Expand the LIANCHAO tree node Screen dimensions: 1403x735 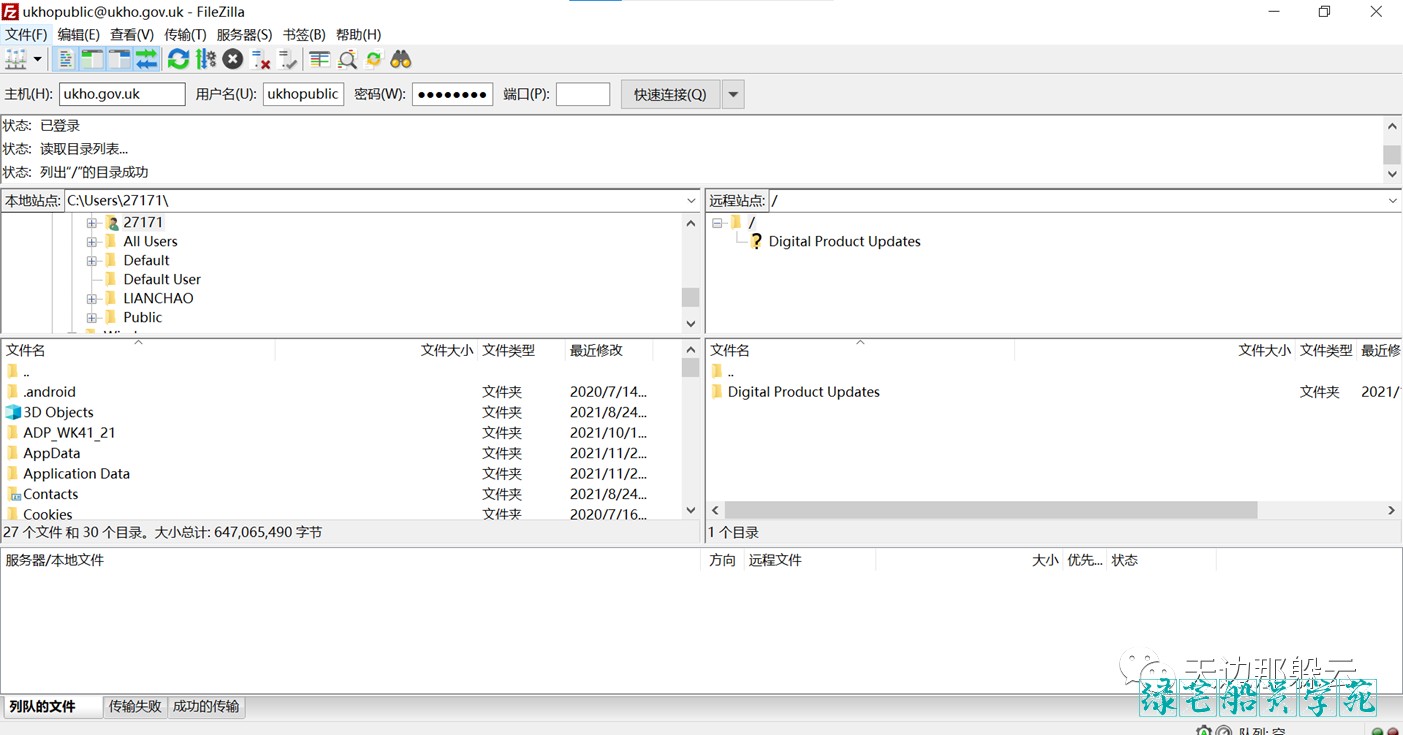pos(92,298)
